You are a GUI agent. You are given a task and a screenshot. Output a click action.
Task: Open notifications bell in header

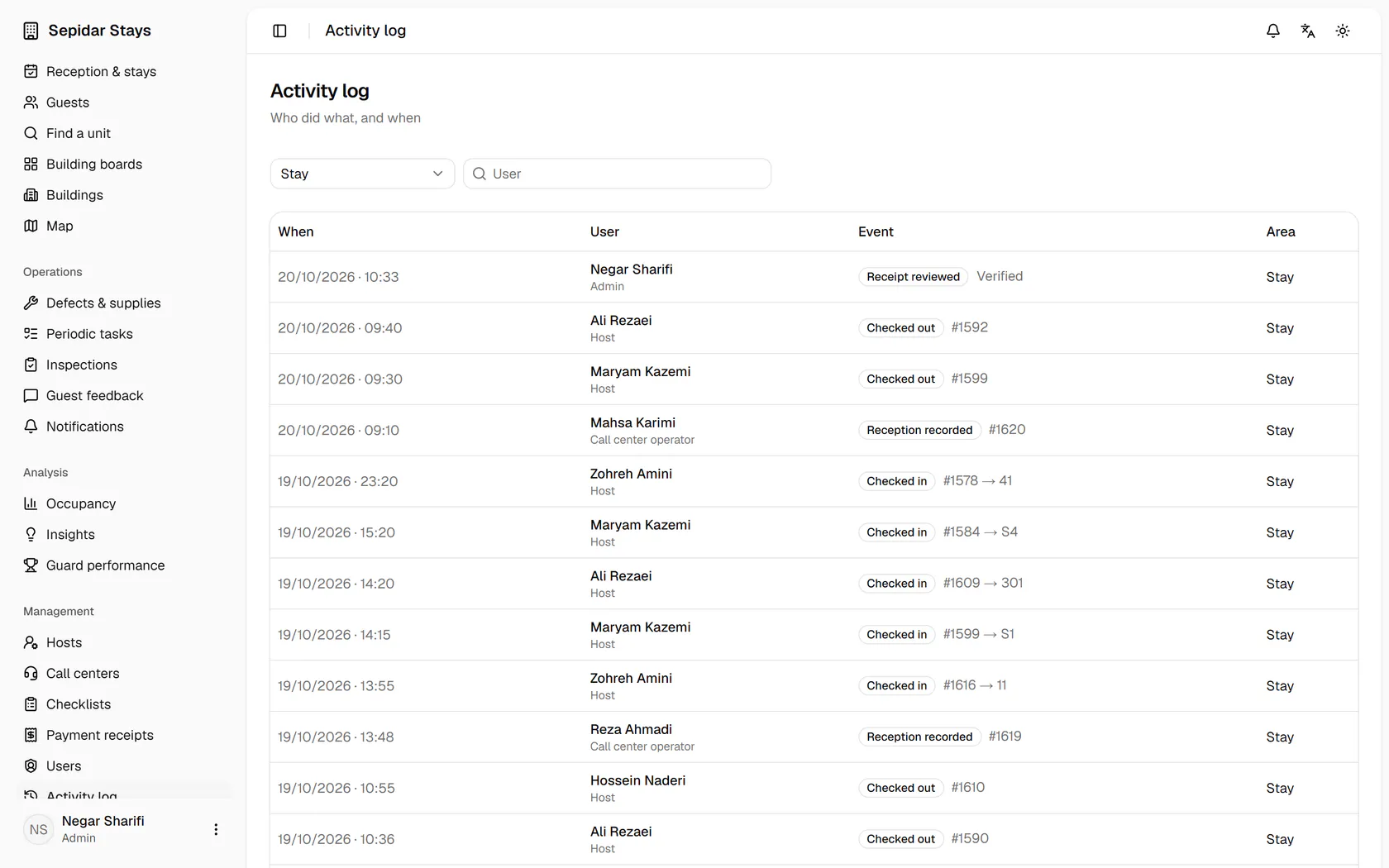(1273, 31)
